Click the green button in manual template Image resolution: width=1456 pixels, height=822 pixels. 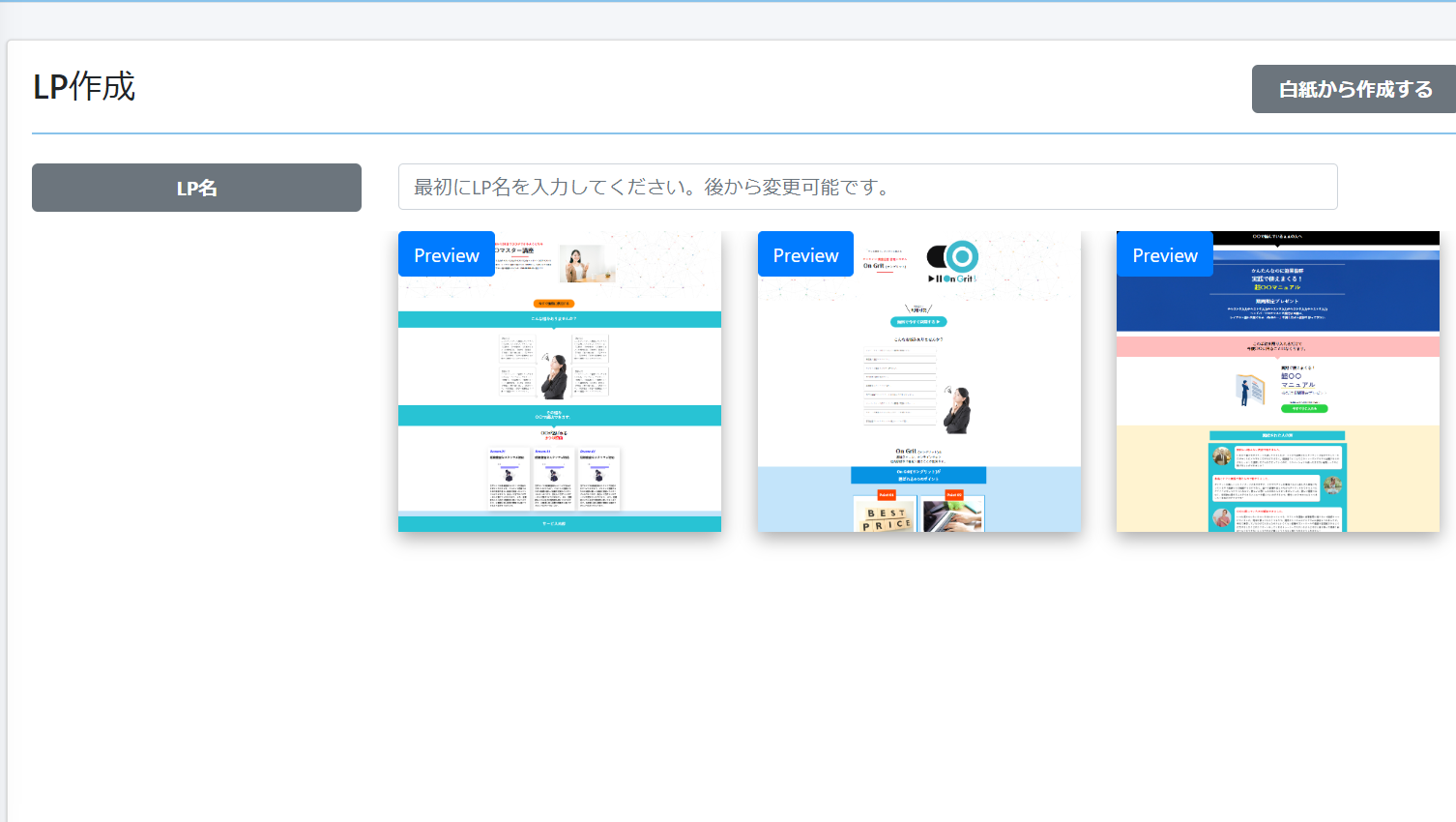(1304, 408)
